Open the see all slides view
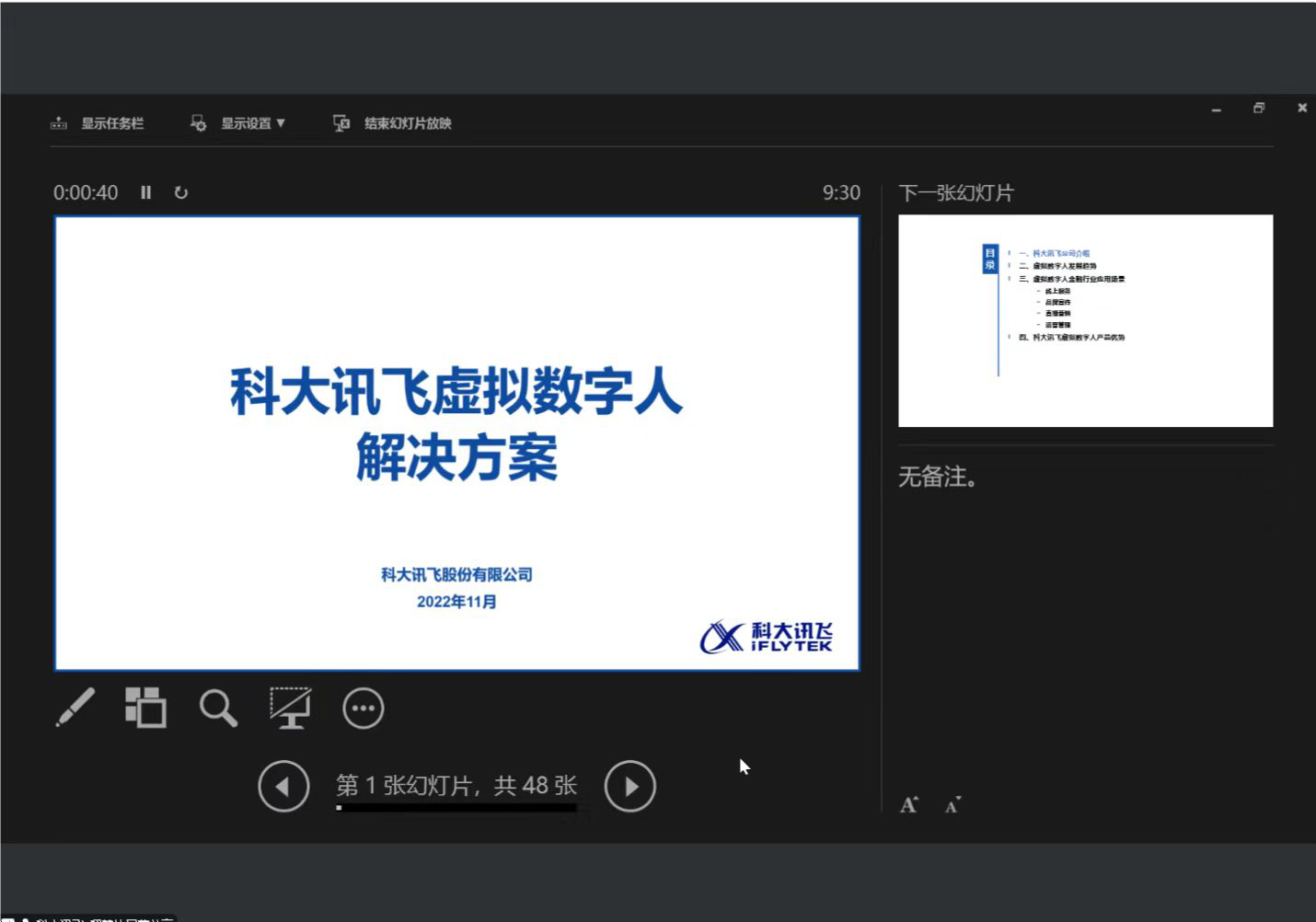 click(x=145, y=708)
